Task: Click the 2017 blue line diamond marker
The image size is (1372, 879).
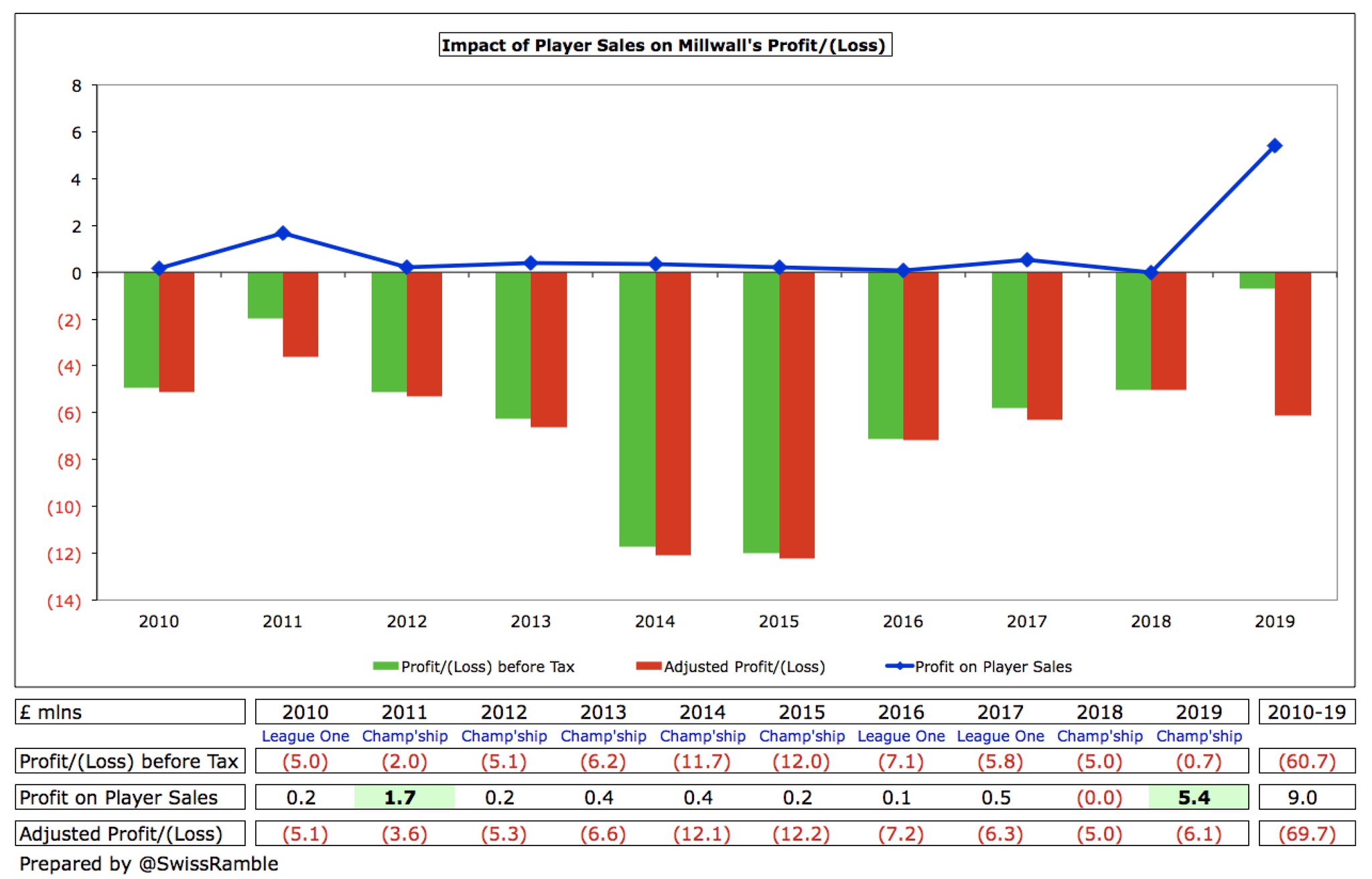Action: coord(1026,260)
